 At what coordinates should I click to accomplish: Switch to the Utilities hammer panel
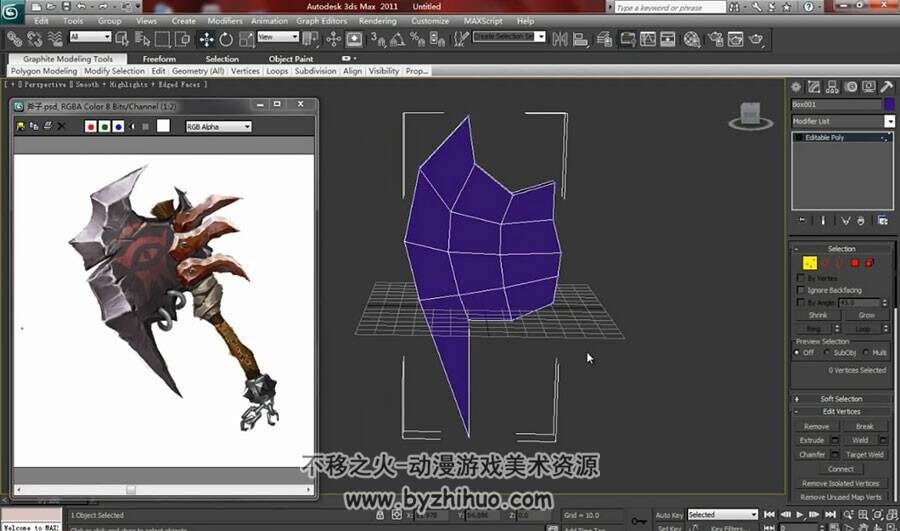point(887,87)
